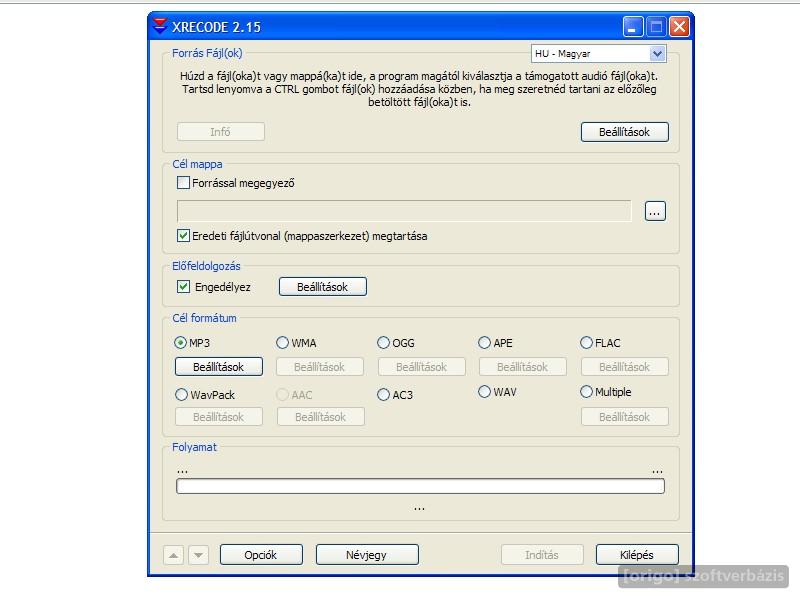This screenshot has width=800, height=600.
Task: Click the WavPack Beállítások button
Action: [x=219, y=417]
